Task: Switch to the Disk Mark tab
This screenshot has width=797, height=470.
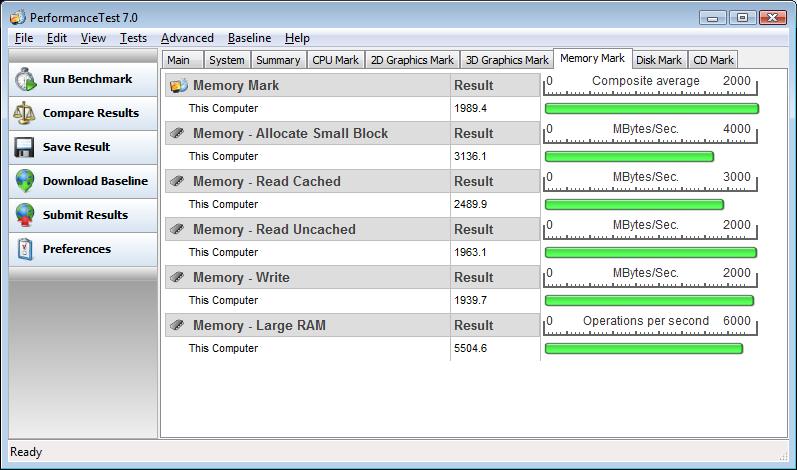Action: [659, 60]
